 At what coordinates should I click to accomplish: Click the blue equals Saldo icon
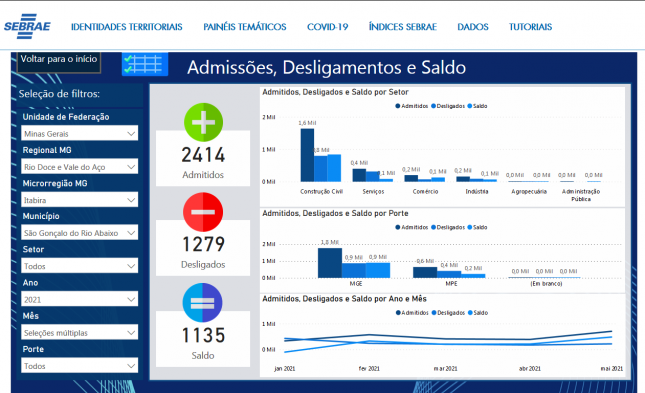click(x=202, y=302)
